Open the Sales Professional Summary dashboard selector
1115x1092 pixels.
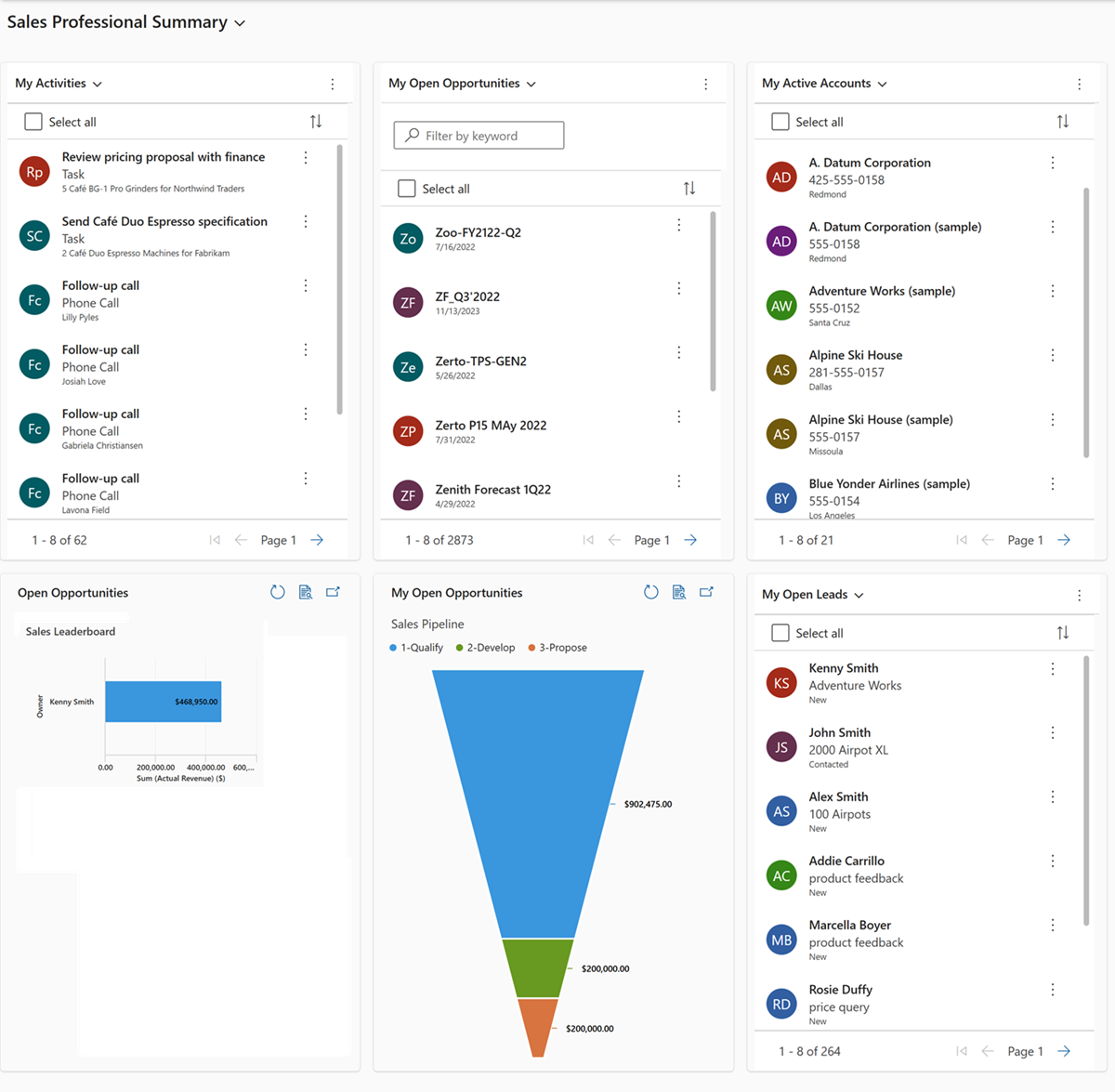(240, 21)
